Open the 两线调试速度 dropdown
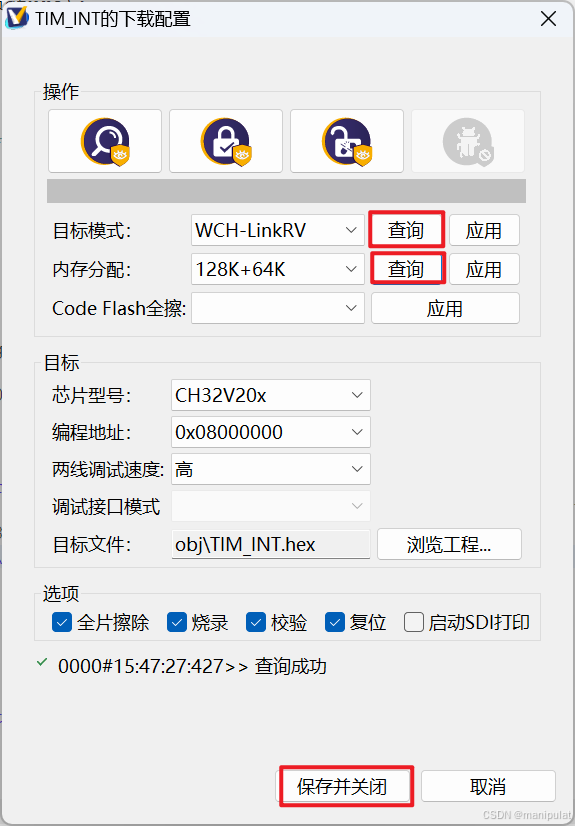The image size is (575, 826). [271, 469]
